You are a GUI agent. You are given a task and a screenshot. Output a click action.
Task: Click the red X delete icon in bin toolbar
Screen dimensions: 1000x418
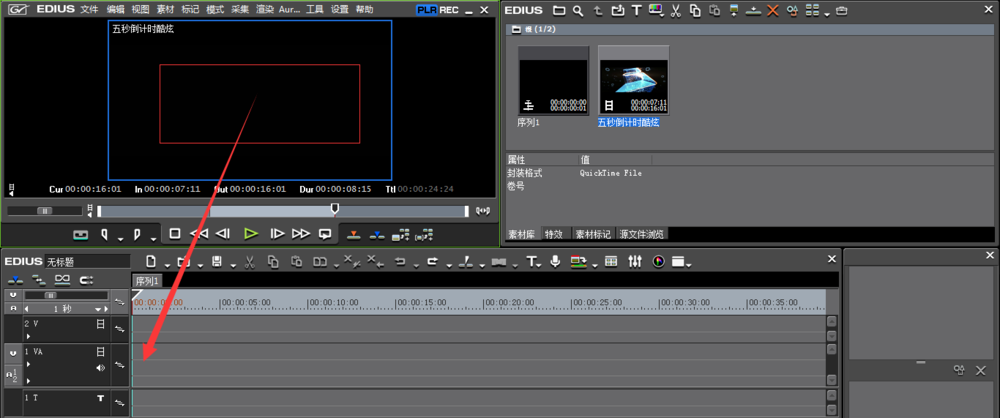(772, 11)
